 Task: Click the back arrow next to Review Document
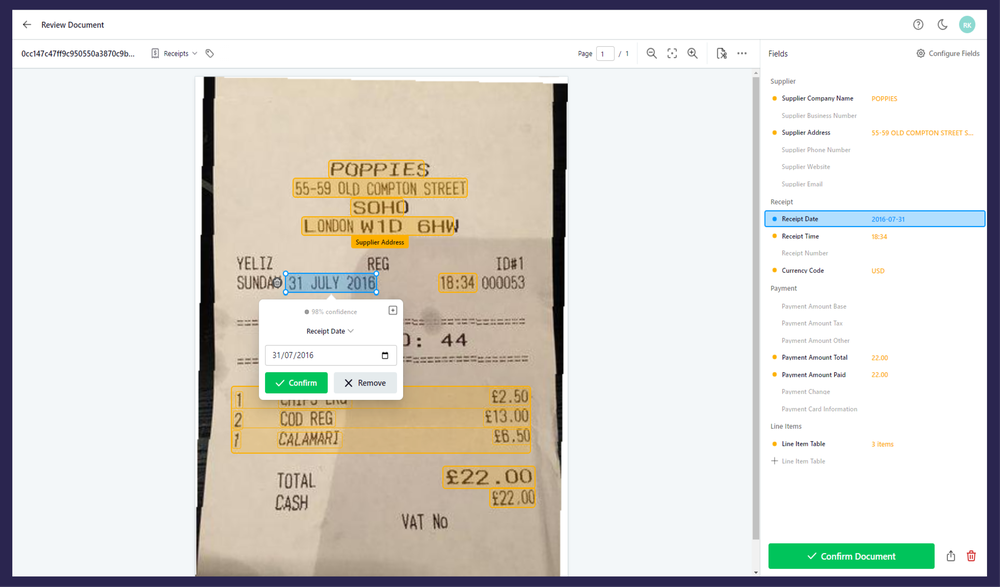pyautogui.click(x=26, y=25)
